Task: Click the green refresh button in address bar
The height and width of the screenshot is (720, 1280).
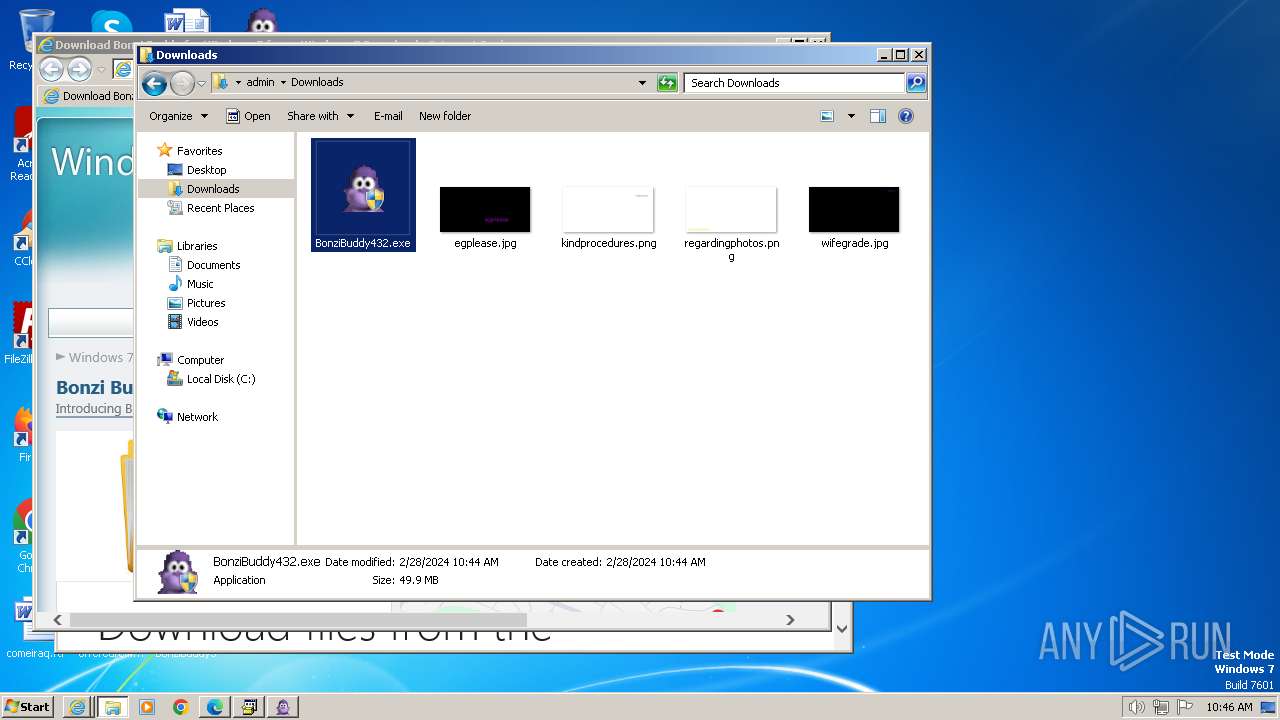Action: click(x=667, y=83)
